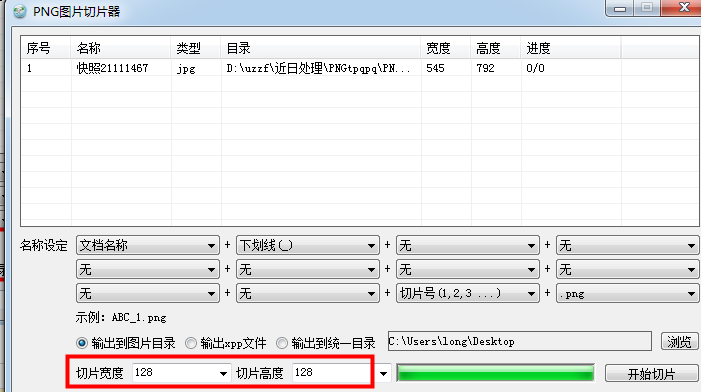Open the 文档名称 naming dropdown
This screenshot has height=392, width=701.
coord(148,245)
